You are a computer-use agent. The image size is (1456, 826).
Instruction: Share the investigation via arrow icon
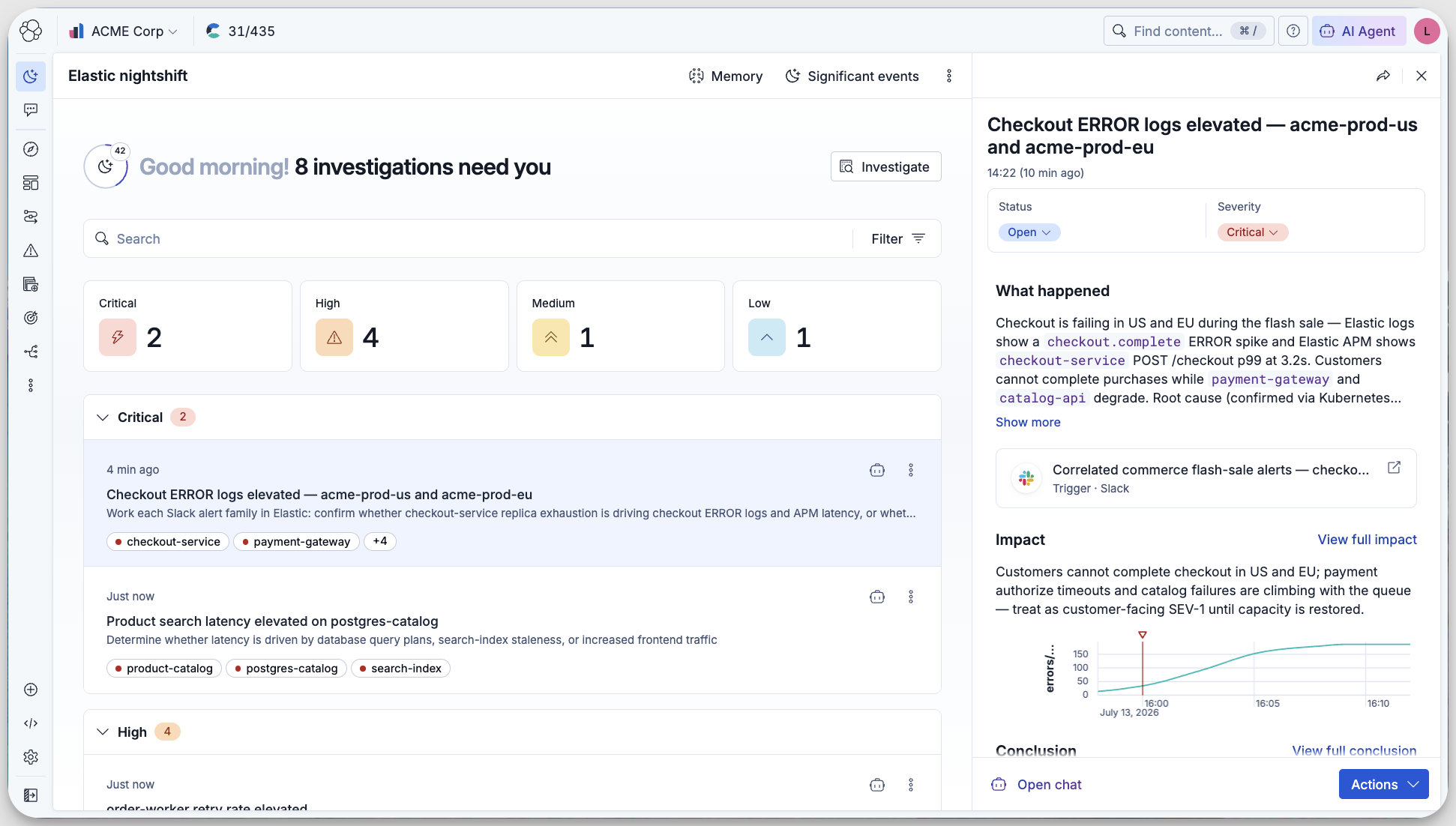pos(1383,76)
